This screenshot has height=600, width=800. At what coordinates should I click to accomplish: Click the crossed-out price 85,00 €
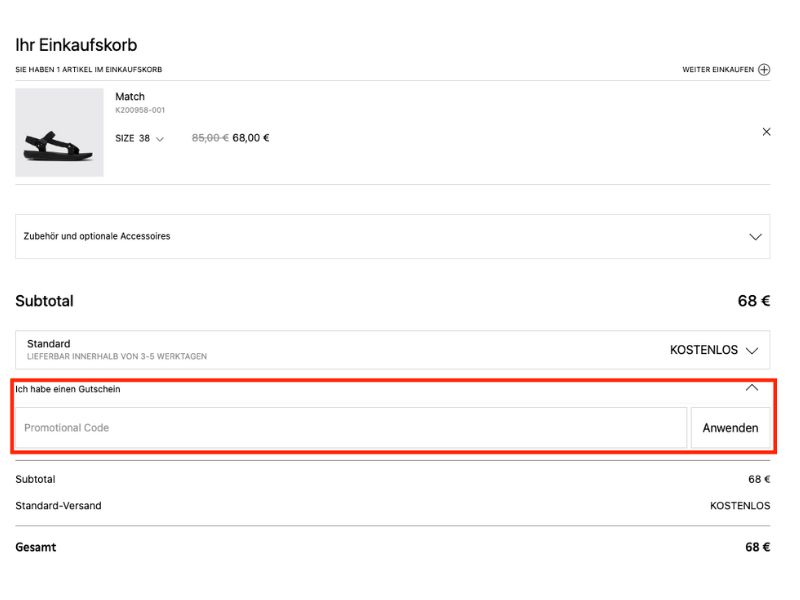coord(209,139)
